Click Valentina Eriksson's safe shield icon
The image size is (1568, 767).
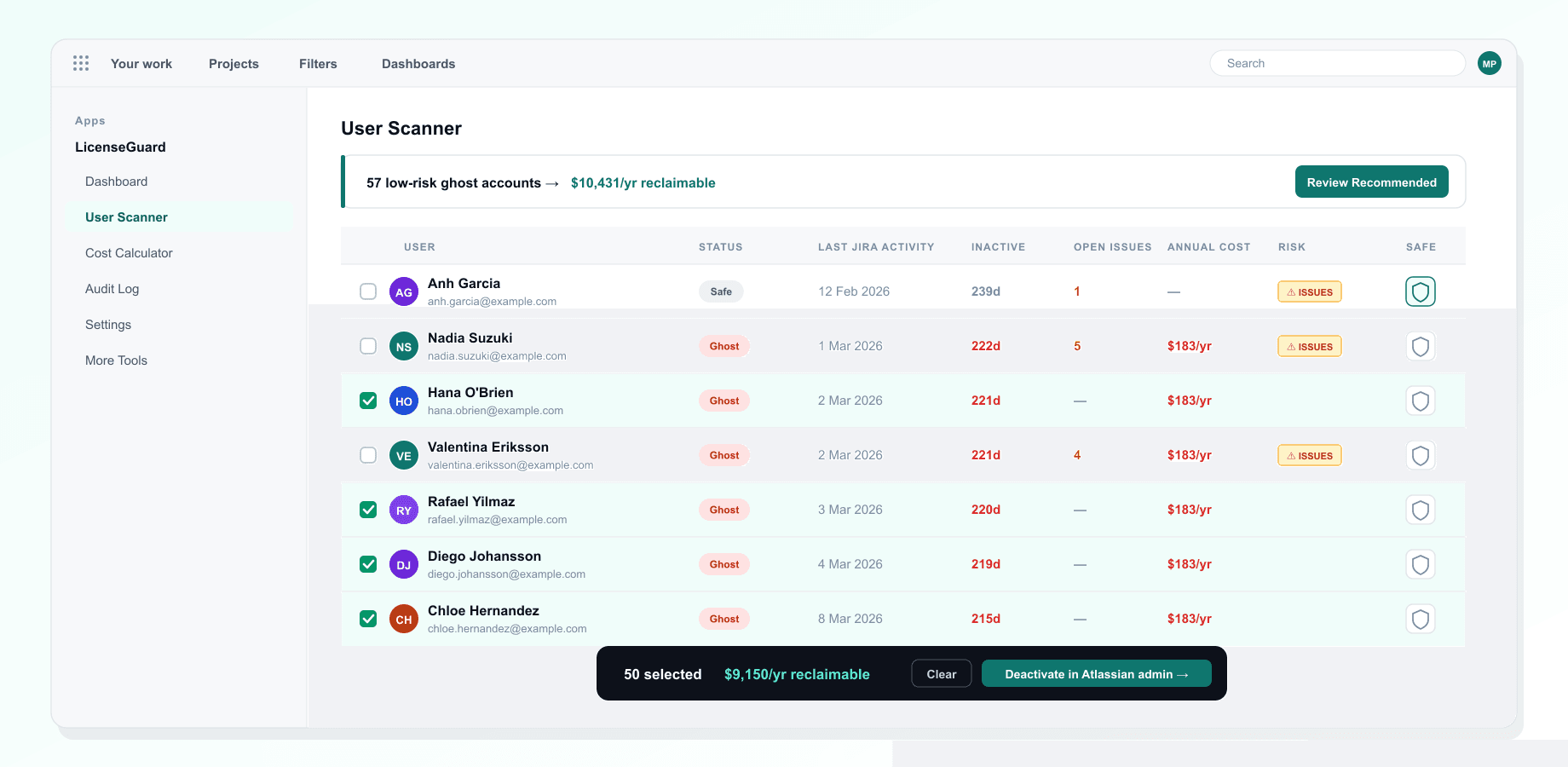[x=1421, y=455]
